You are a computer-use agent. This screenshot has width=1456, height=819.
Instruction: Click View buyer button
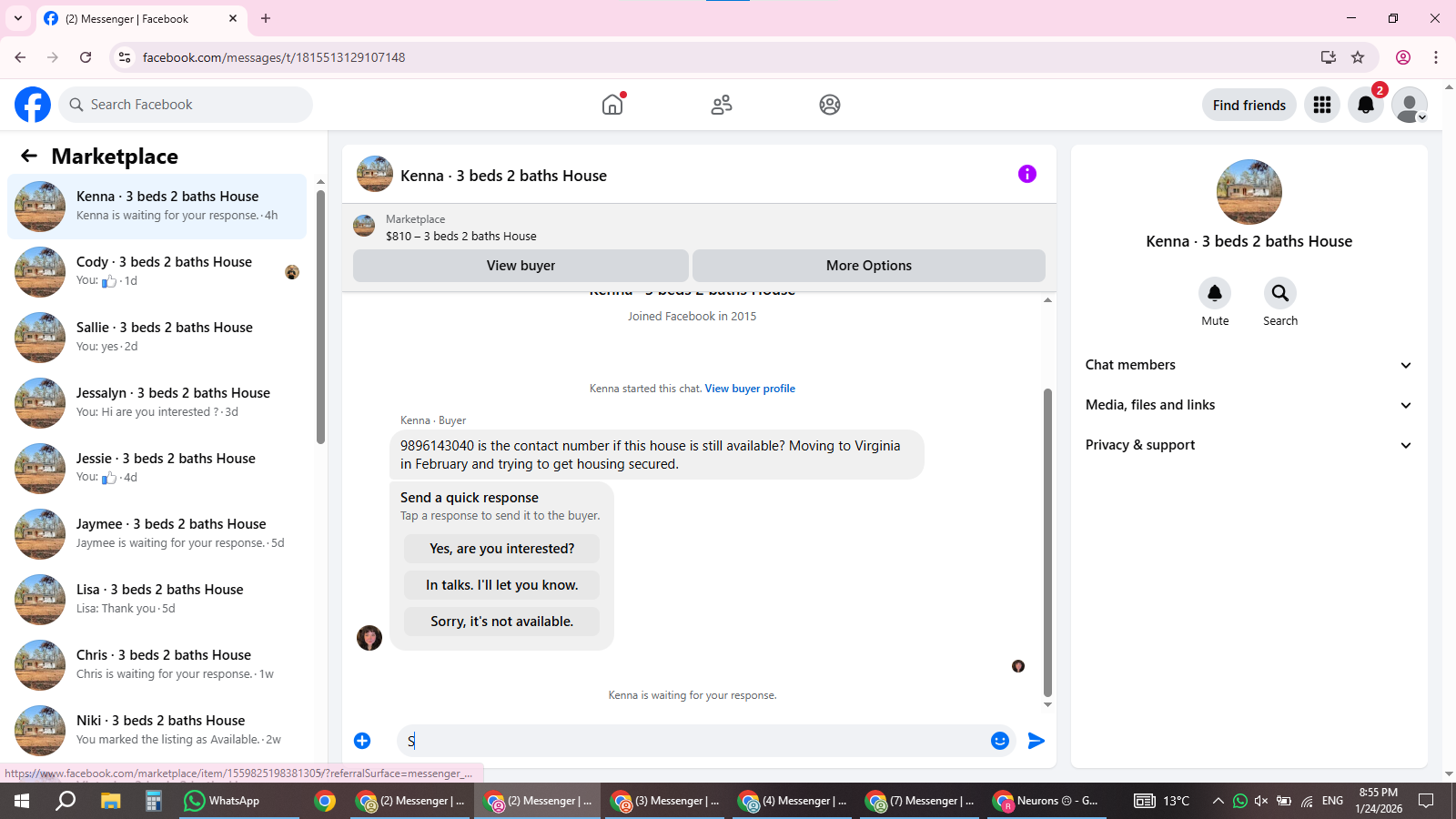521,266
